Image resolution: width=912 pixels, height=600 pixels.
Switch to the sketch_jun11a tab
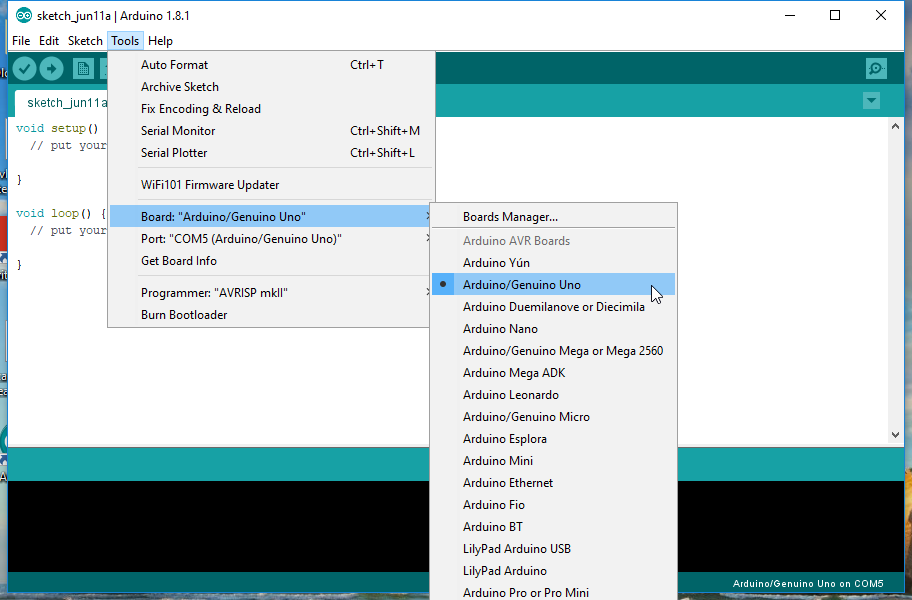[62, 103]
